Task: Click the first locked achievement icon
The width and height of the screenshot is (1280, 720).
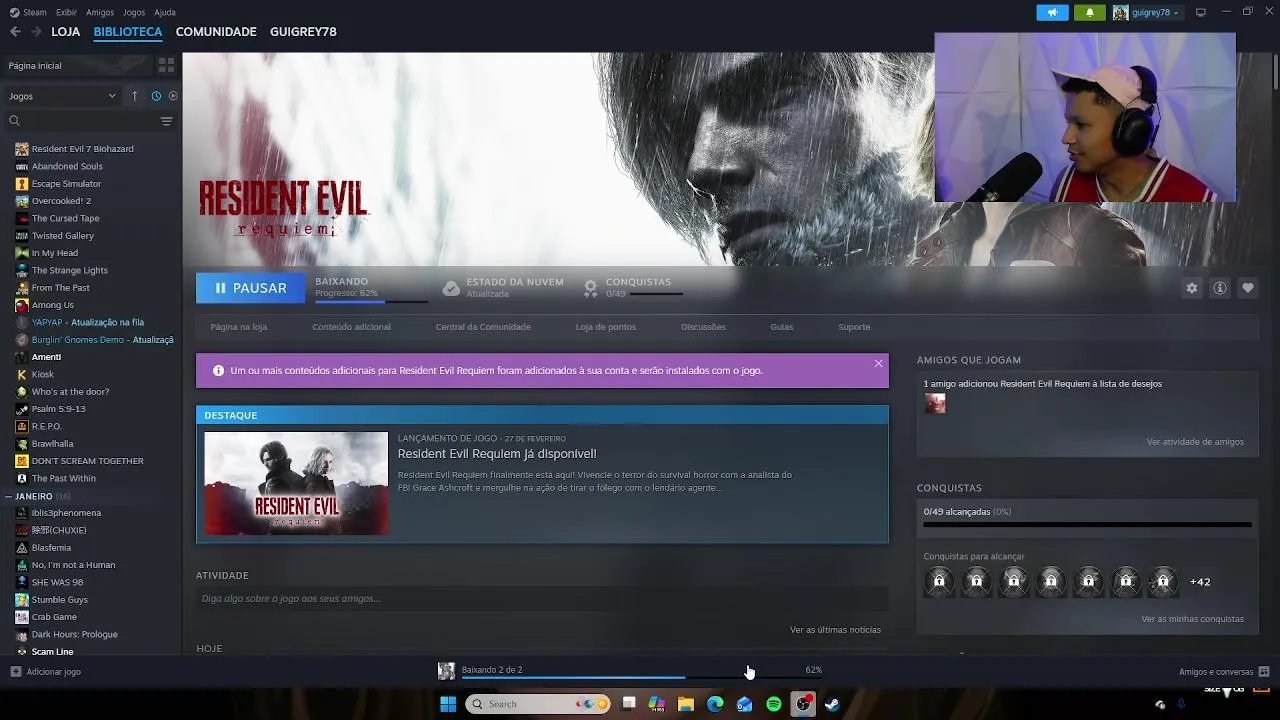Action: pyautogui.click(x=939, y=581)
